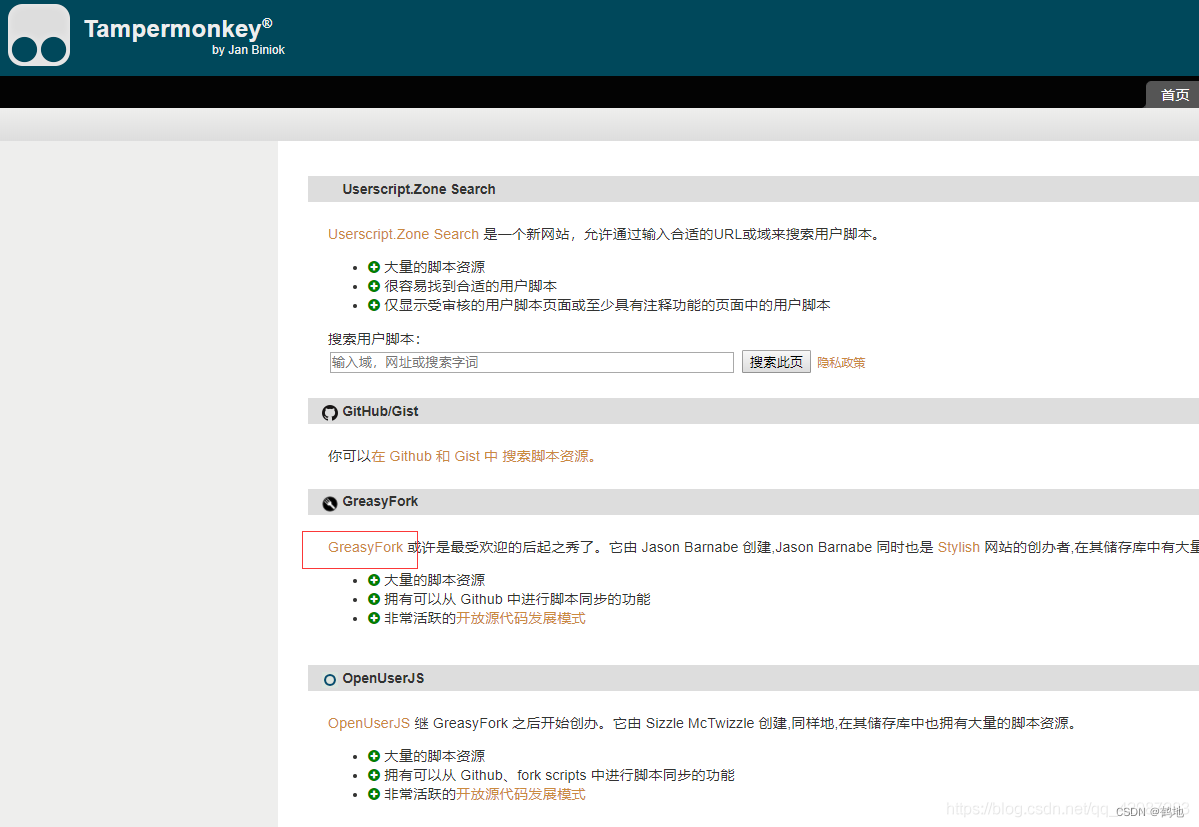This screenshot has width=1199, height=827.
Task: Open the Stylish website link
Action: coord(958,547)
